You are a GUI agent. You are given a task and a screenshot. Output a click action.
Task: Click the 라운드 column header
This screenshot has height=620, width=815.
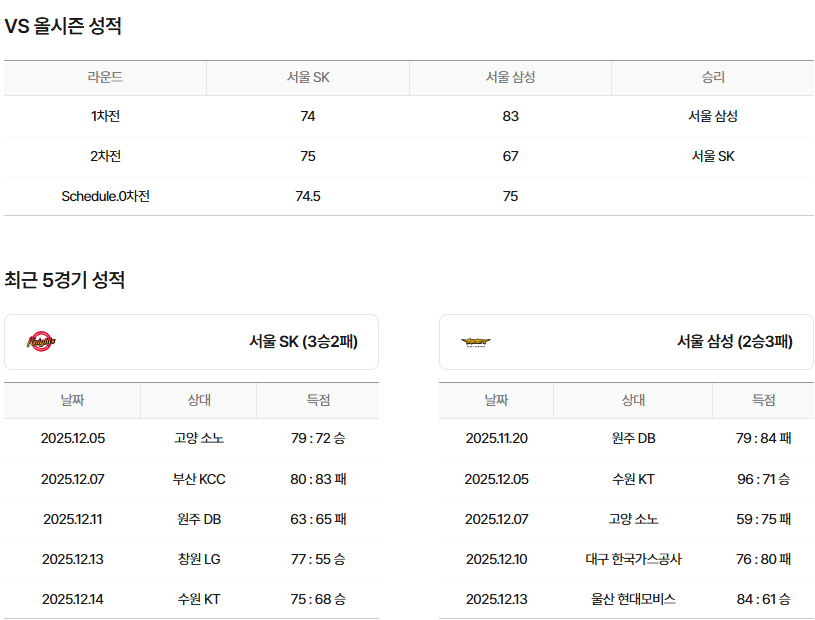105,77
